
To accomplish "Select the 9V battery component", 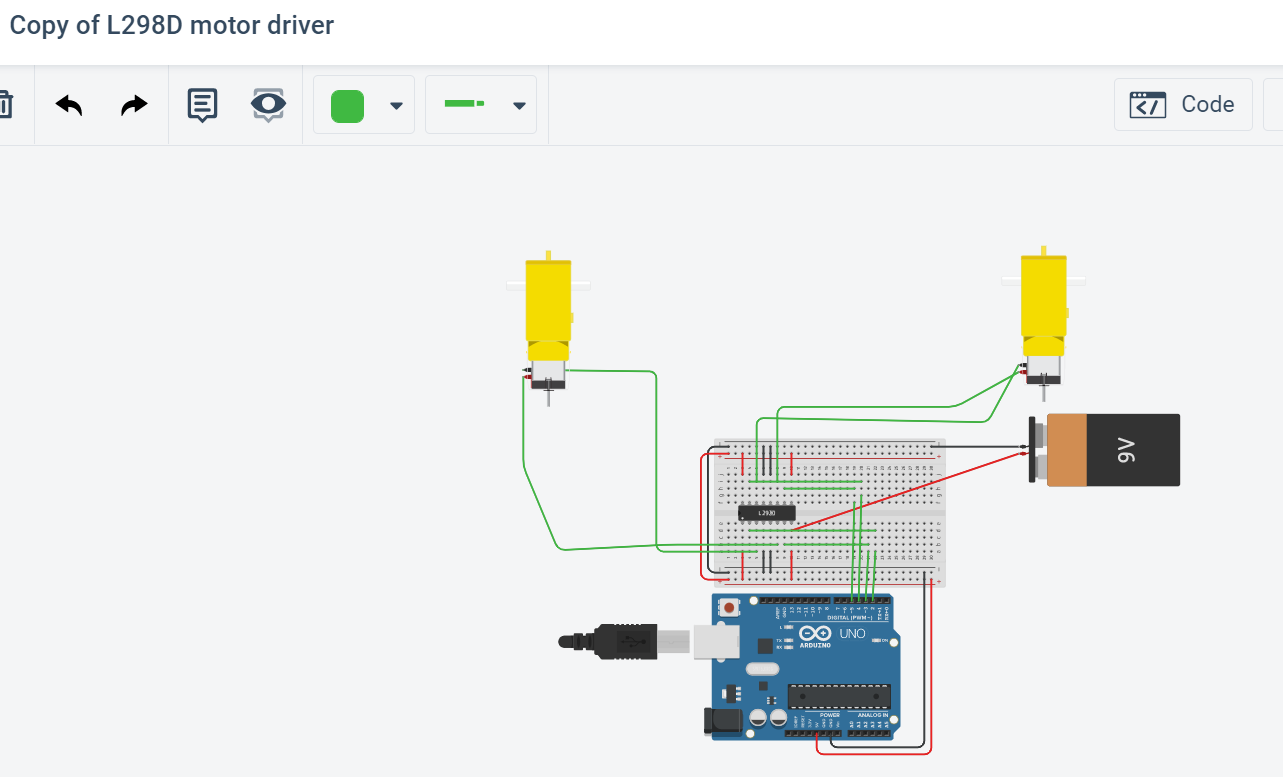I will pos(1104,450).
